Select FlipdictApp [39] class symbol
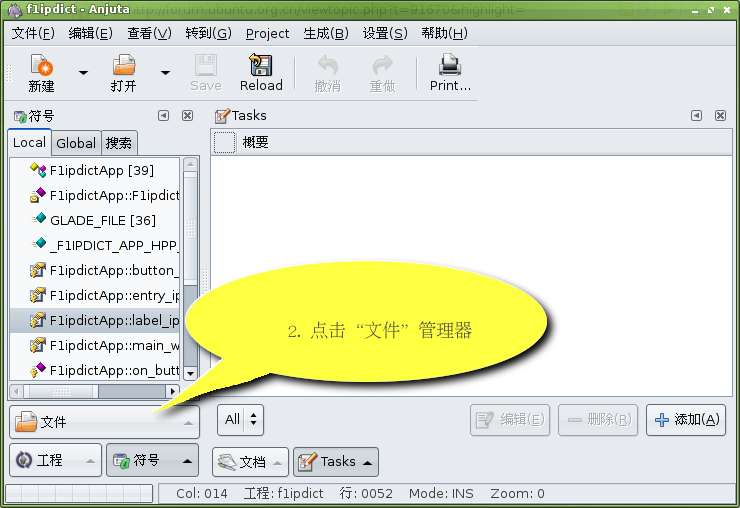The height and width of the screenshot is (508, 740). point(95,170)
